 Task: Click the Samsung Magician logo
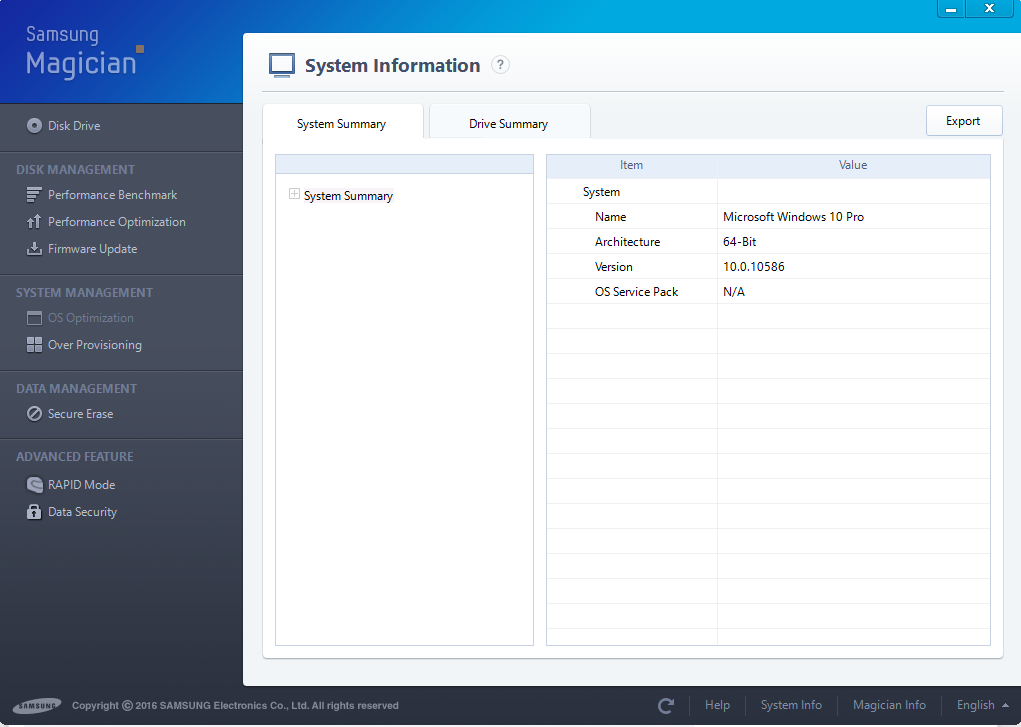[x=85, y=52]
